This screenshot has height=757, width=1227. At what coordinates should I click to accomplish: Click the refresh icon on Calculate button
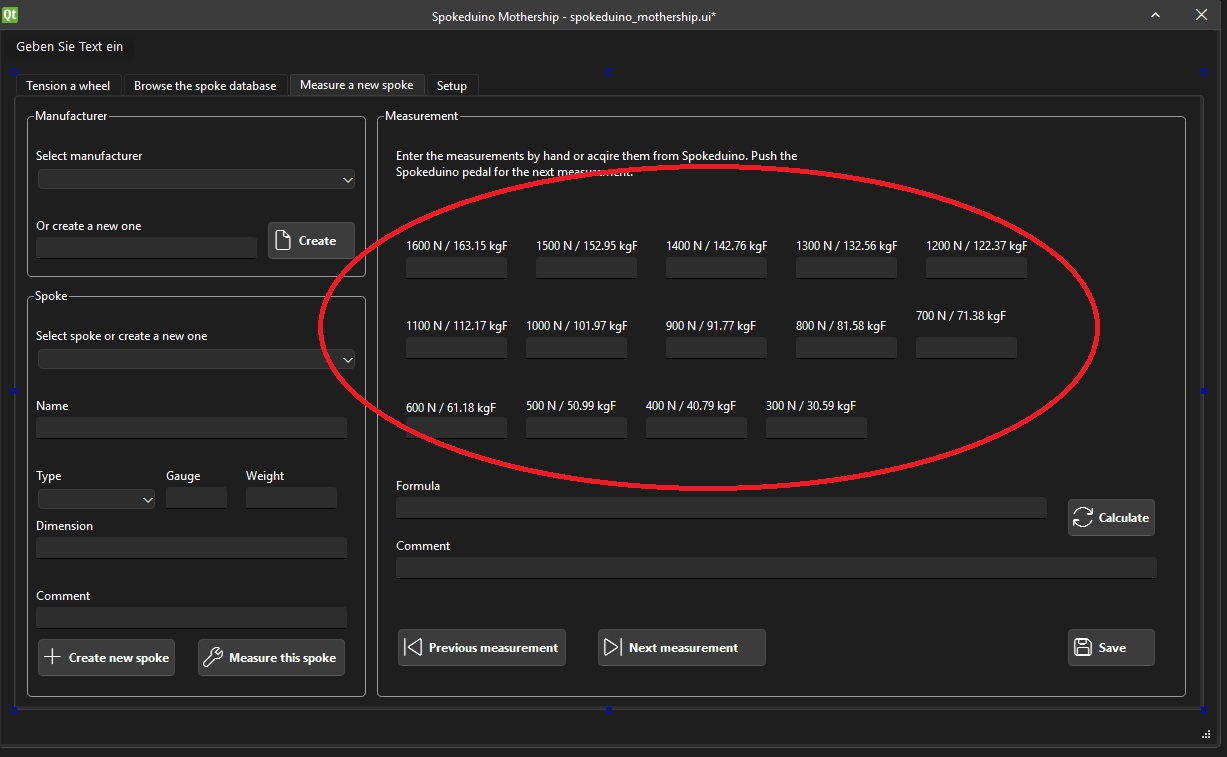[1082, 517]
